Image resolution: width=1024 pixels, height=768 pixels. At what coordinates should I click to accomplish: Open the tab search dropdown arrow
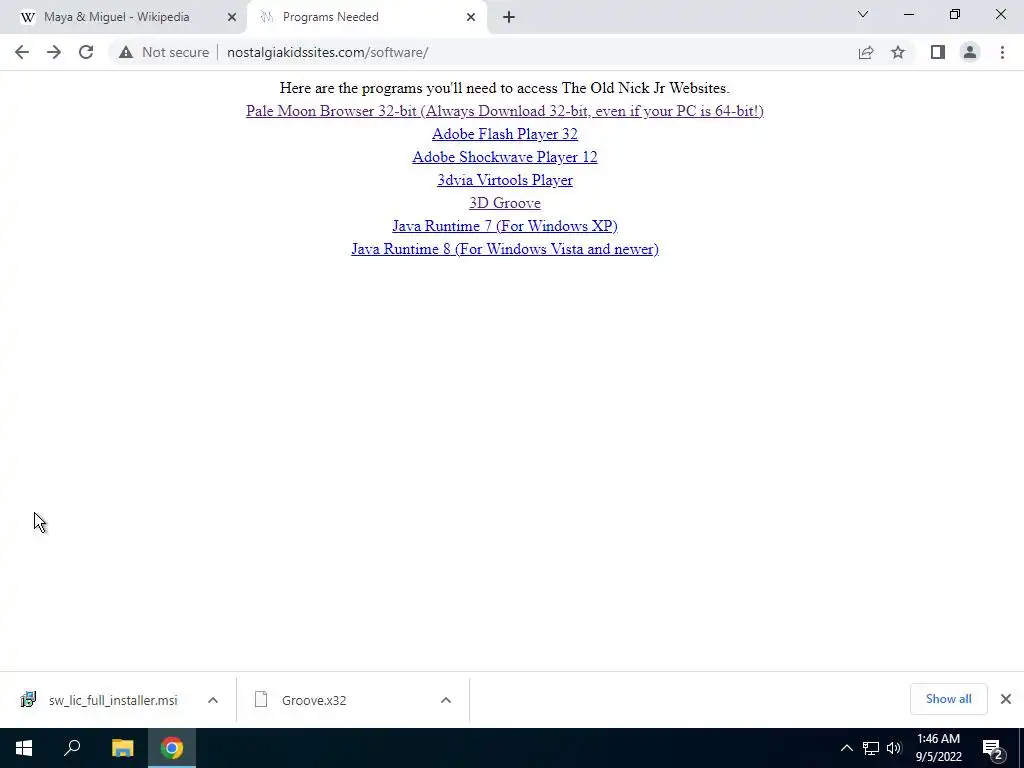point(863,14)
